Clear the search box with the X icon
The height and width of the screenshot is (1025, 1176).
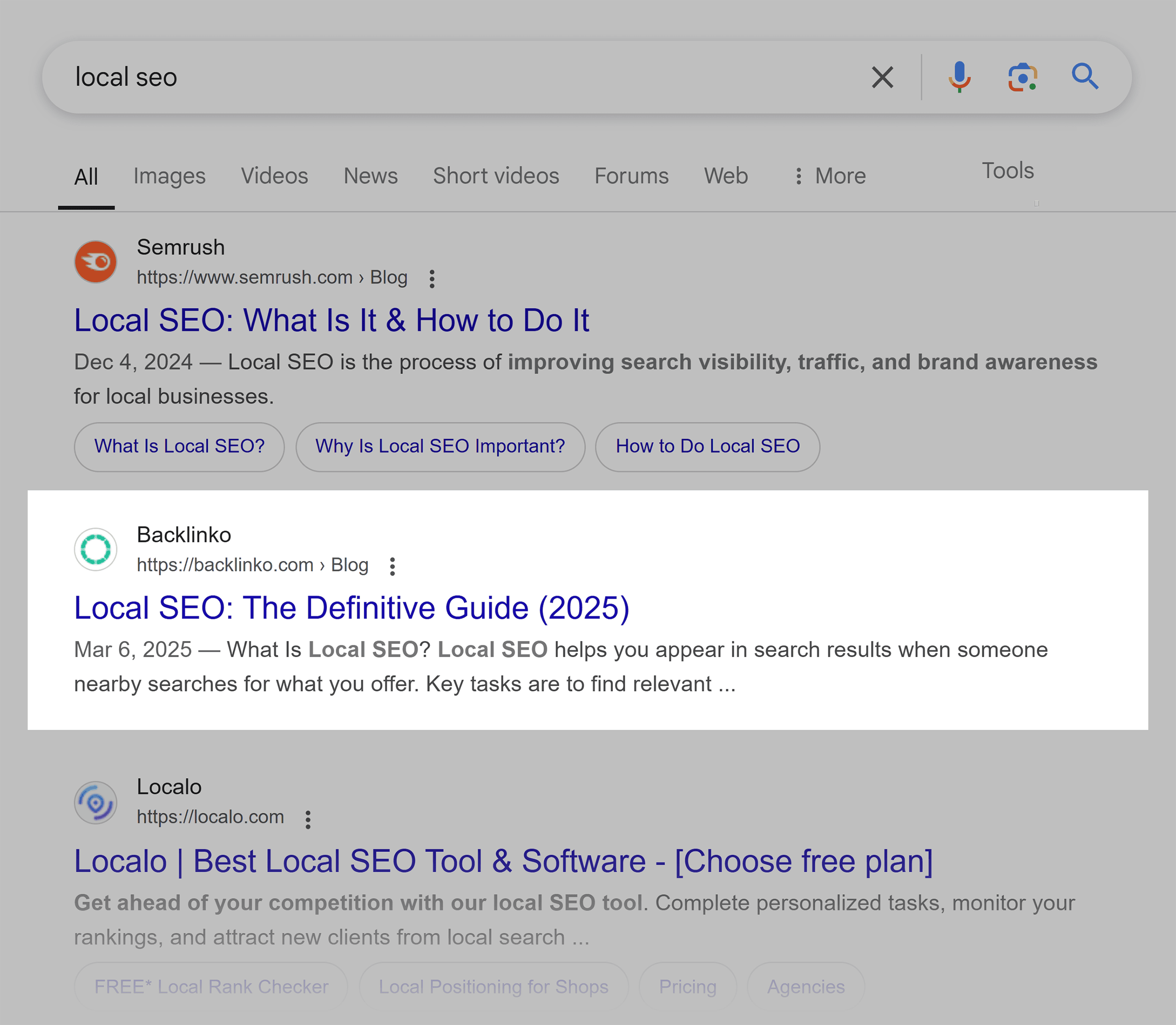pyautogui.click(x=882, y=77)
